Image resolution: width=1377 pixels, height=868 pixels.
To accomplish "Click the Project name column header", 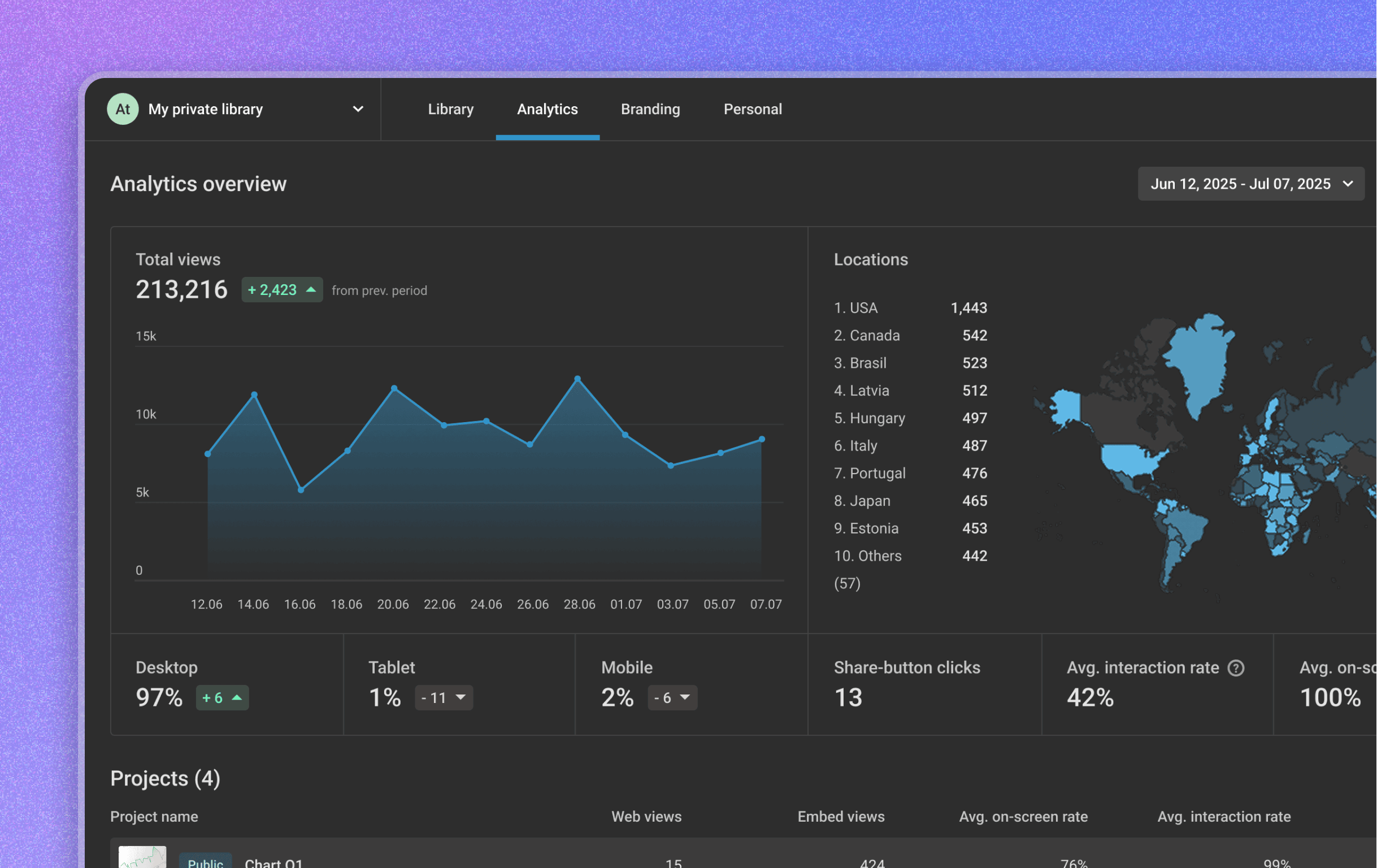I will [x=154, y=816].
